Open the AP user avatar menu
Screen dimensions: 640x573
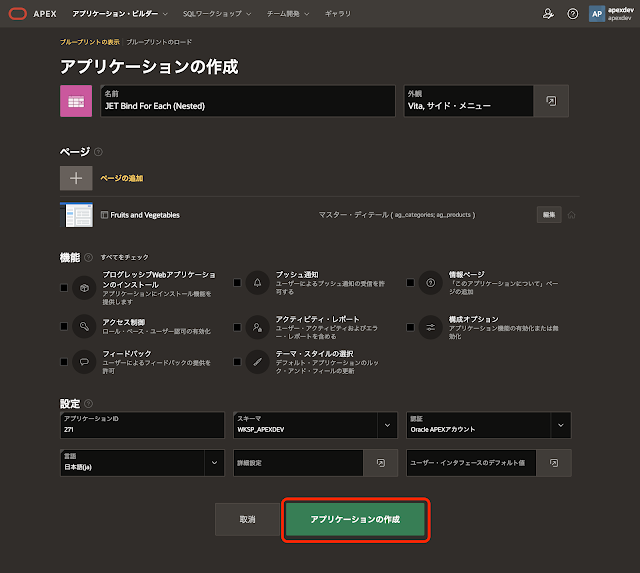(597, 14)
